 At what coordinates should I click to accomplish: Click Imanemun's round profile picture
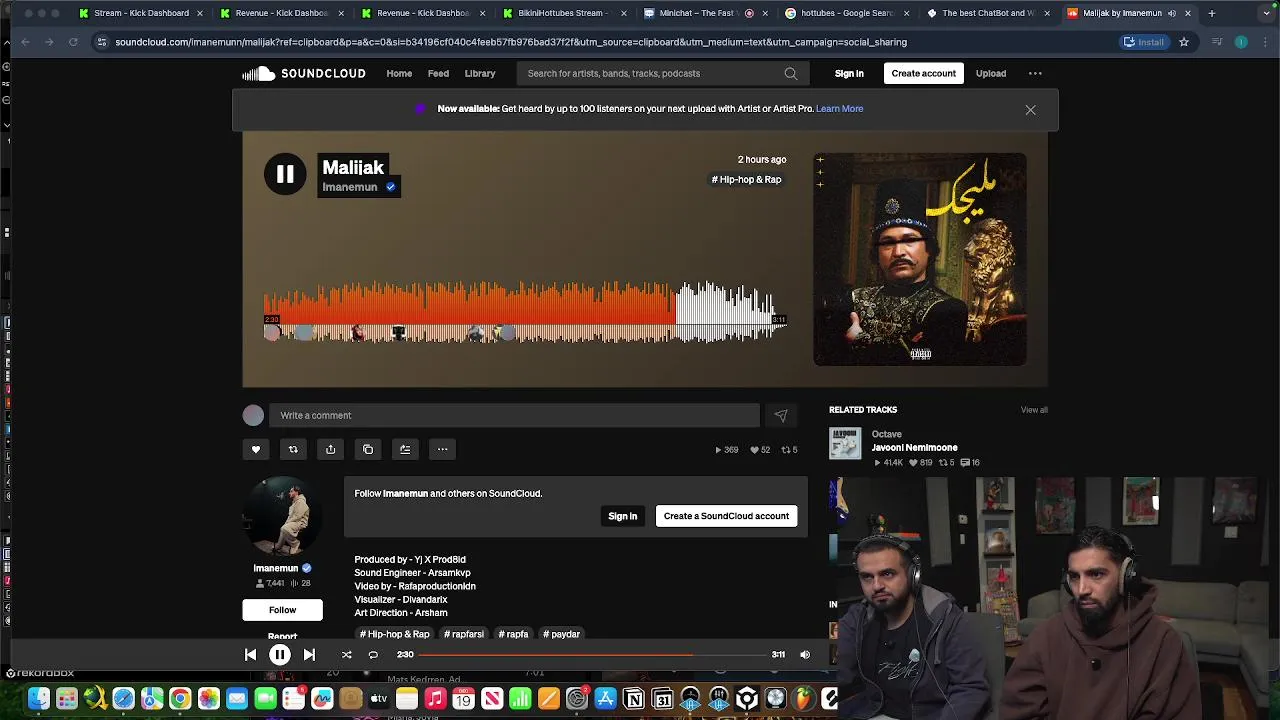pyautogui.click(x=282, y=516)
